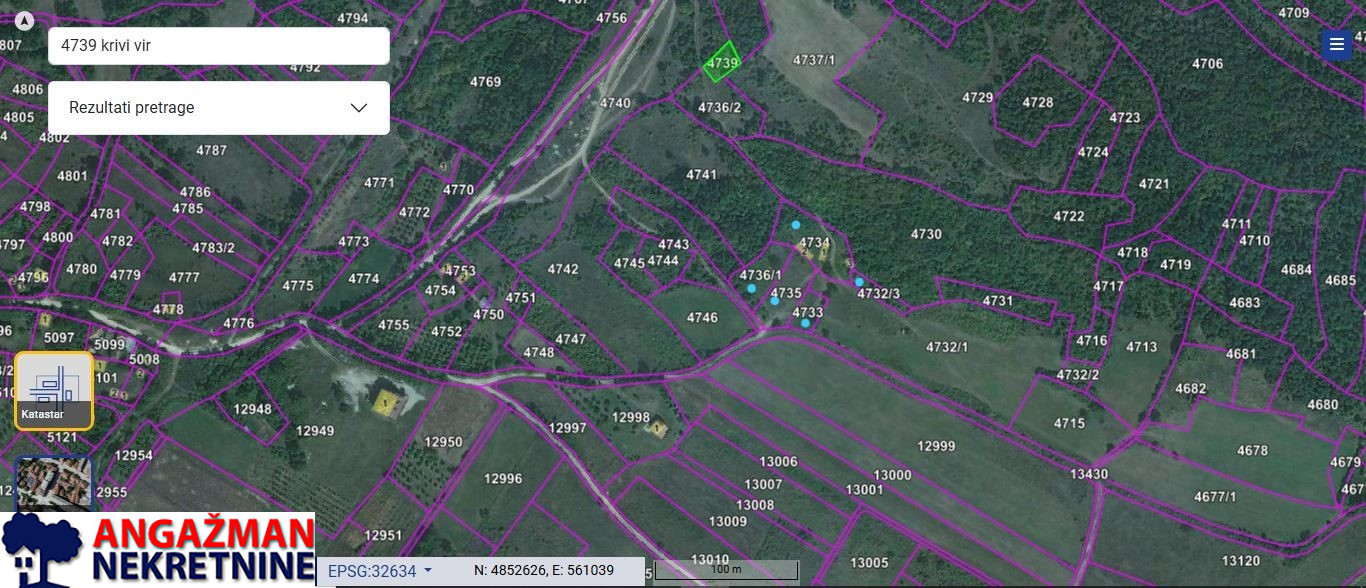Click the blue marker dot at parcel 4735
Viewport: 1366px width, 588px height.
[775, 300]
